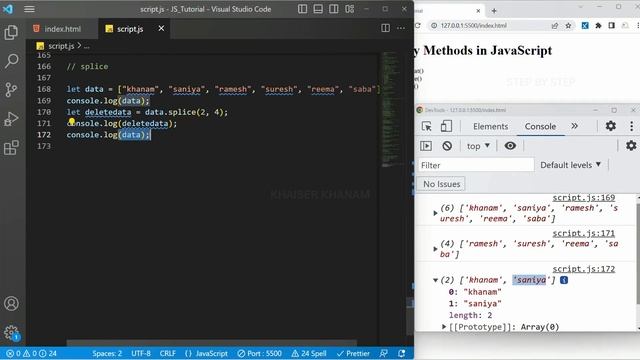Screen dimensions: 640x360
Task: Open the script.js:171 source link
Action: (x=584, y=233)
